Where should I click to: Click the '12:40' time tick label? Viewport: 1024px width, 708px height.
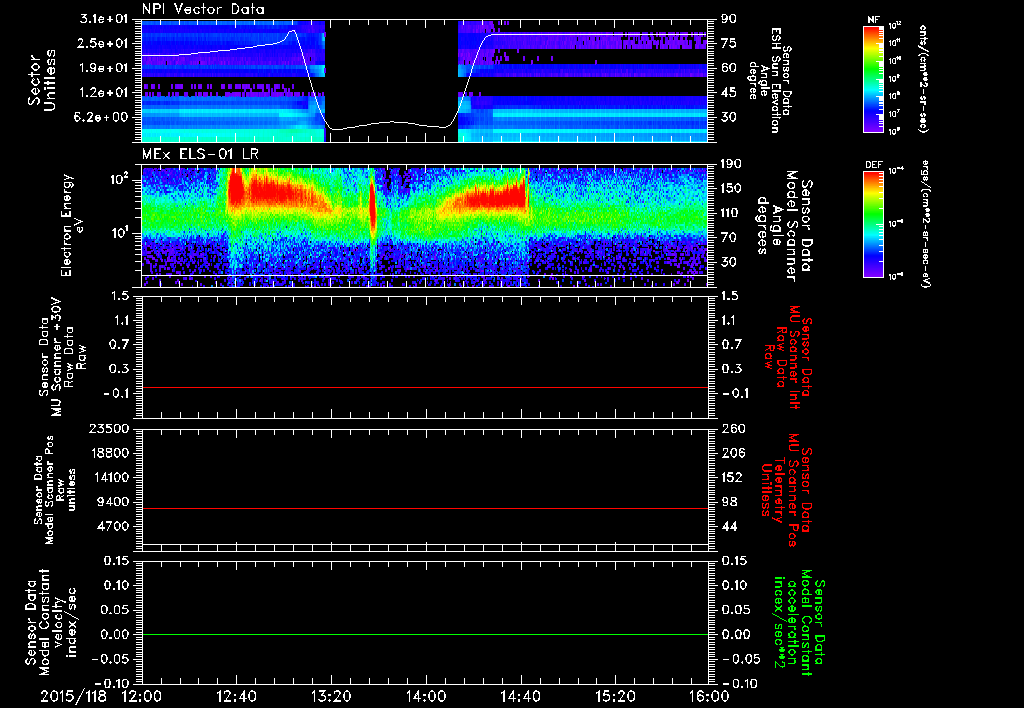tap(236, 696)
